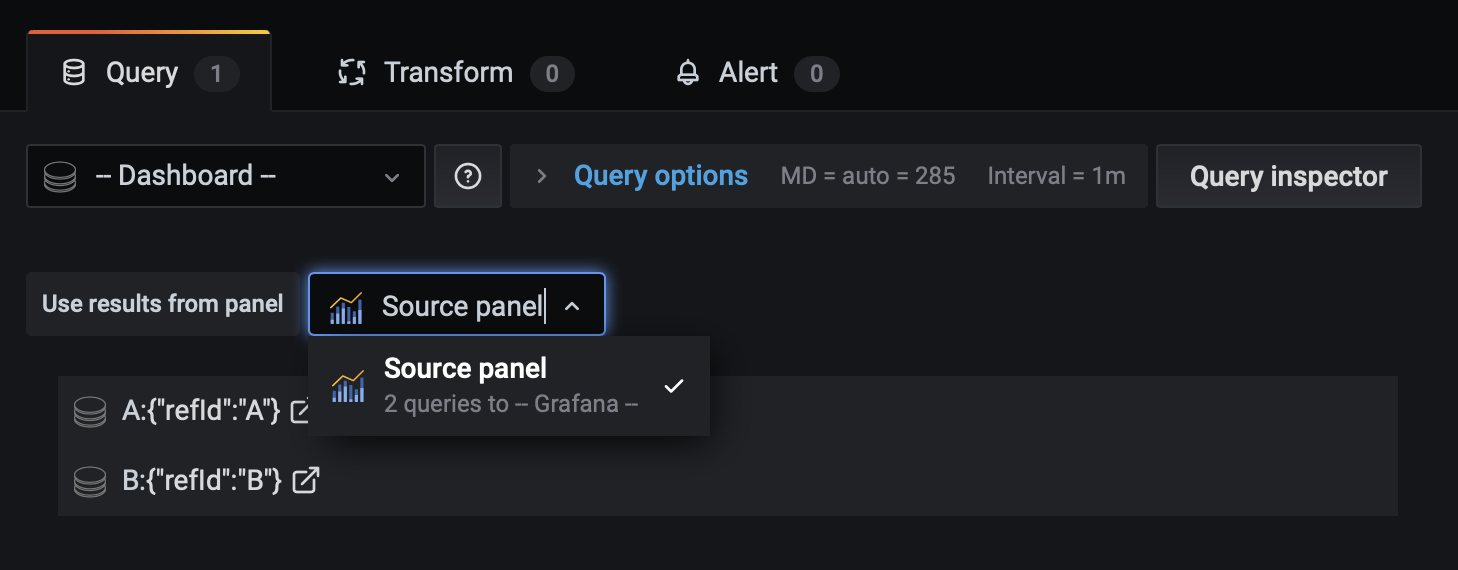Screen dimensions: 1458x570
Task: Click the MD = auto = 285 text
Action: 868,176
